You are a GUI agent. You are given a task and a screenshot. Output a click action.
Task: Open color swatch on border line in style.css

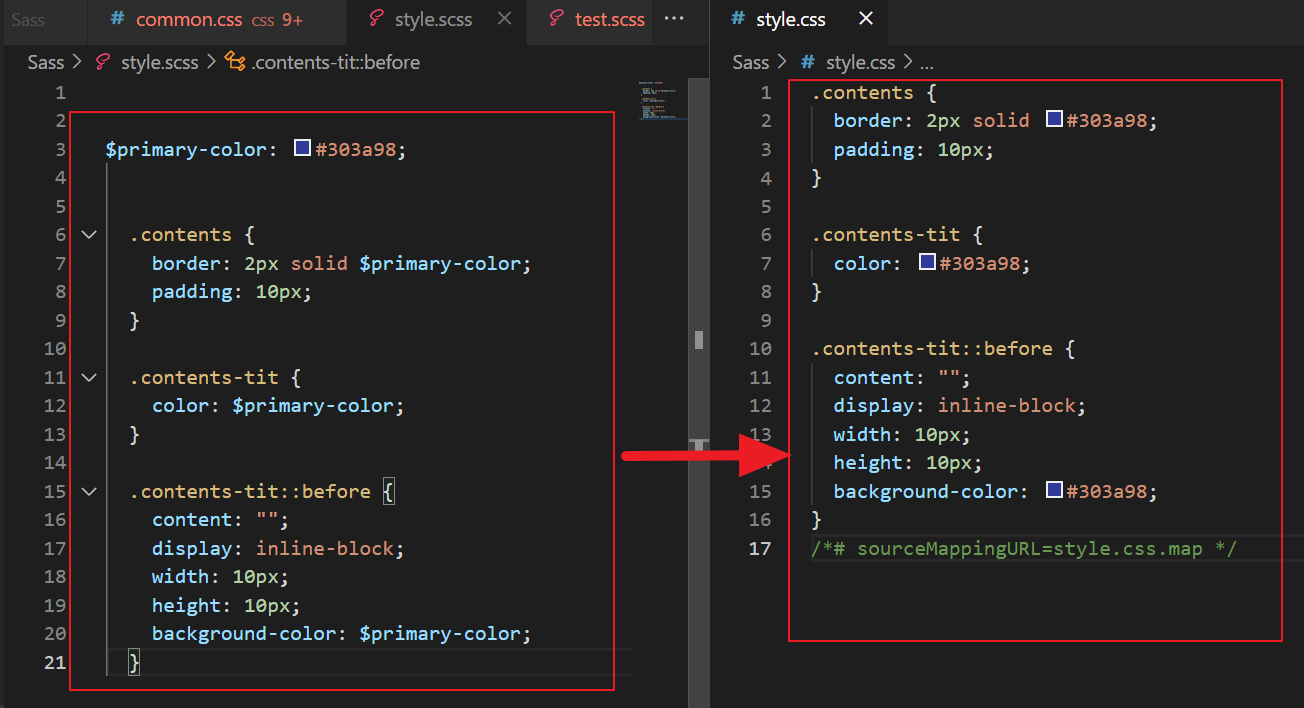click(1054, 120)
